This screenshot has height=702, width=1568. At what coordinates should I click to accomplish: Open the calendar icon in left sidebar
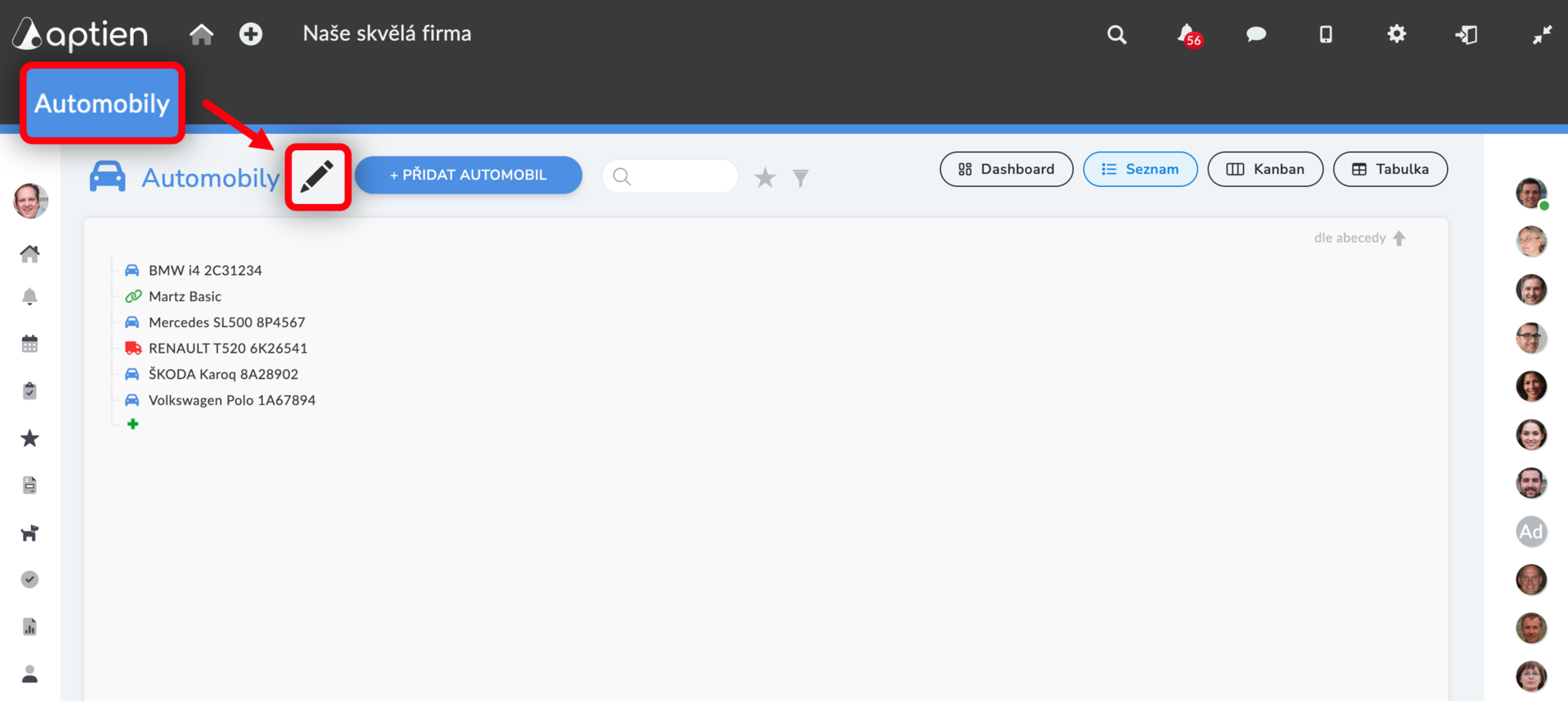tap(29, 344)
